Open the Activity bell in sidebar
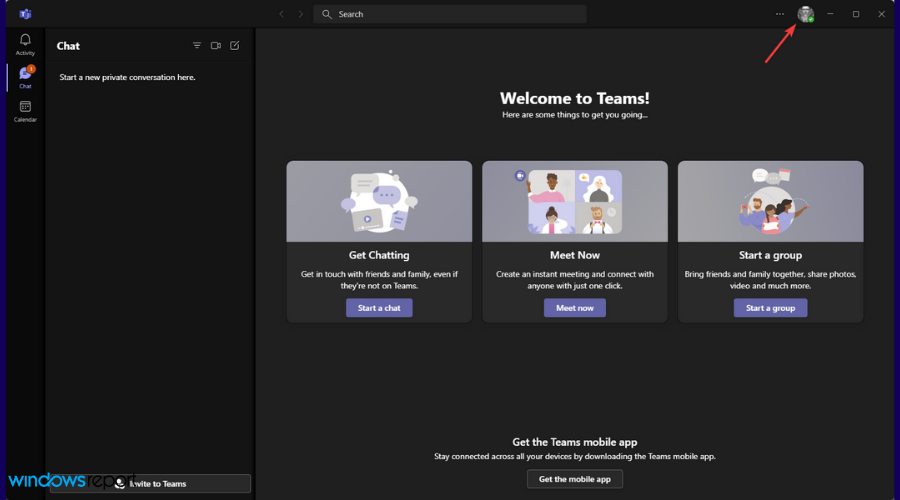Viewport: 900px width, 500px height. [25, 44]
